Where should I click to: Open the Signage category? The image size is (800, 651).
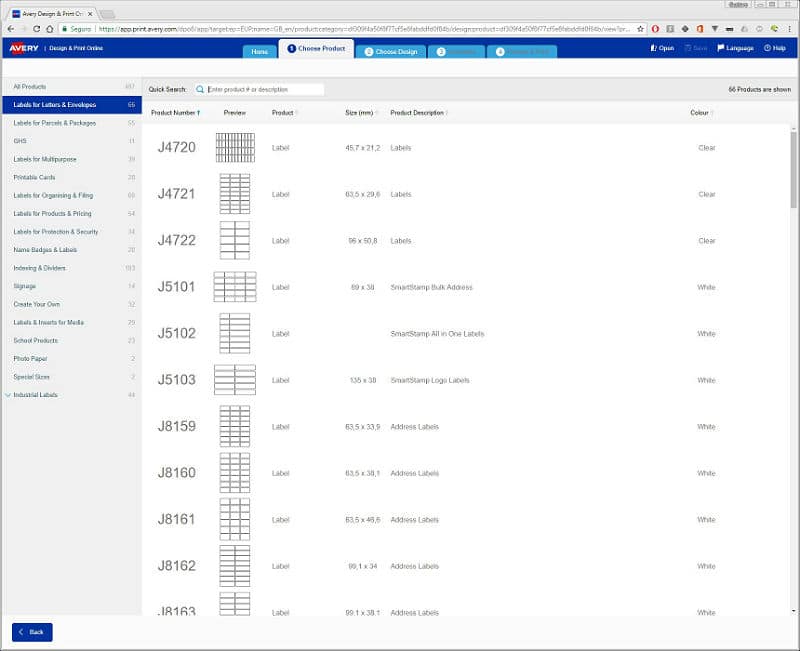coord(71,286)
